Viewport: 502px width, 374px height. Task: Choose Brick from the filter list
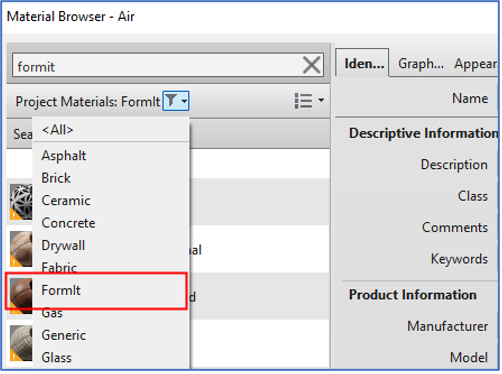click(111, 178)
